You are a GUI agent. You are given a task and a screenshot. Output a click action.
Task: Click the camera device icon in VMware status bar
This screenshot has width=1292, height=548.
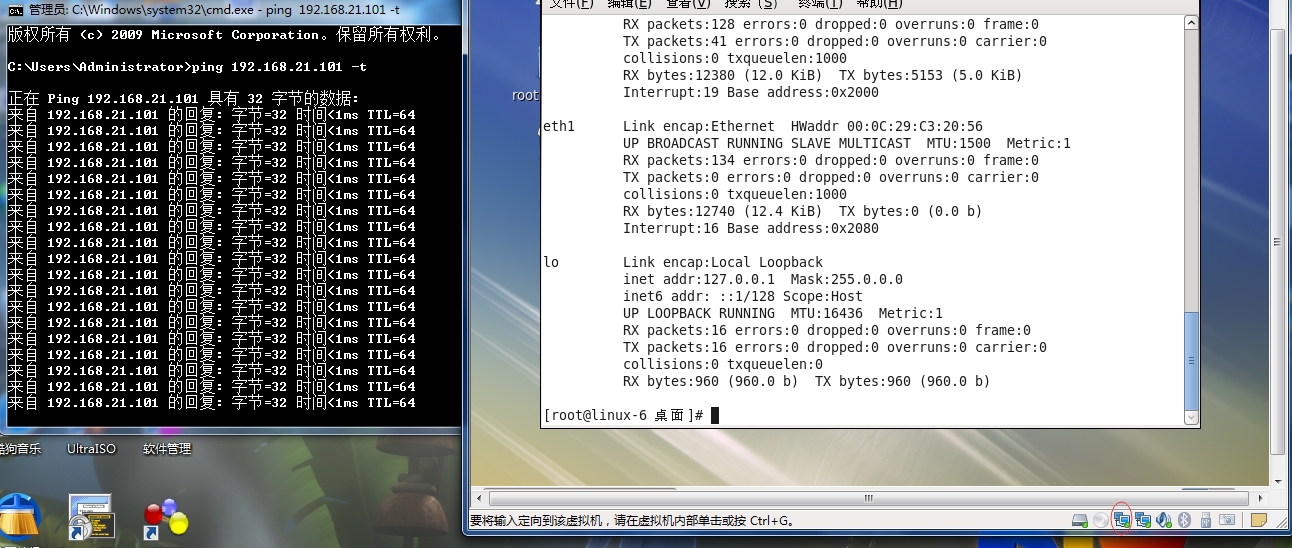1227,520
